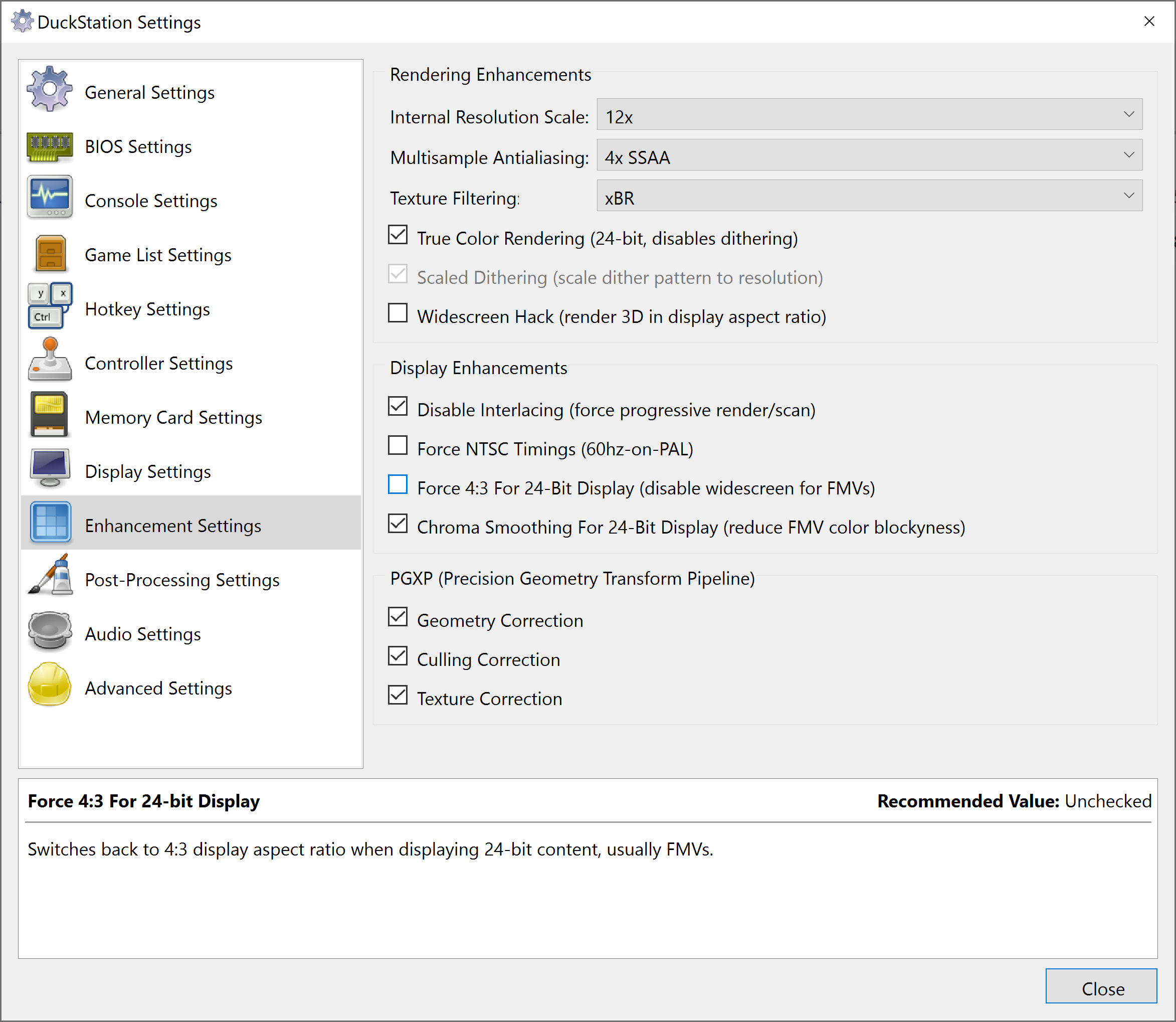Select the BIOS Settings chip icon
Viewport: 1176px width, 1022px height.
click(x=50, y=146)
